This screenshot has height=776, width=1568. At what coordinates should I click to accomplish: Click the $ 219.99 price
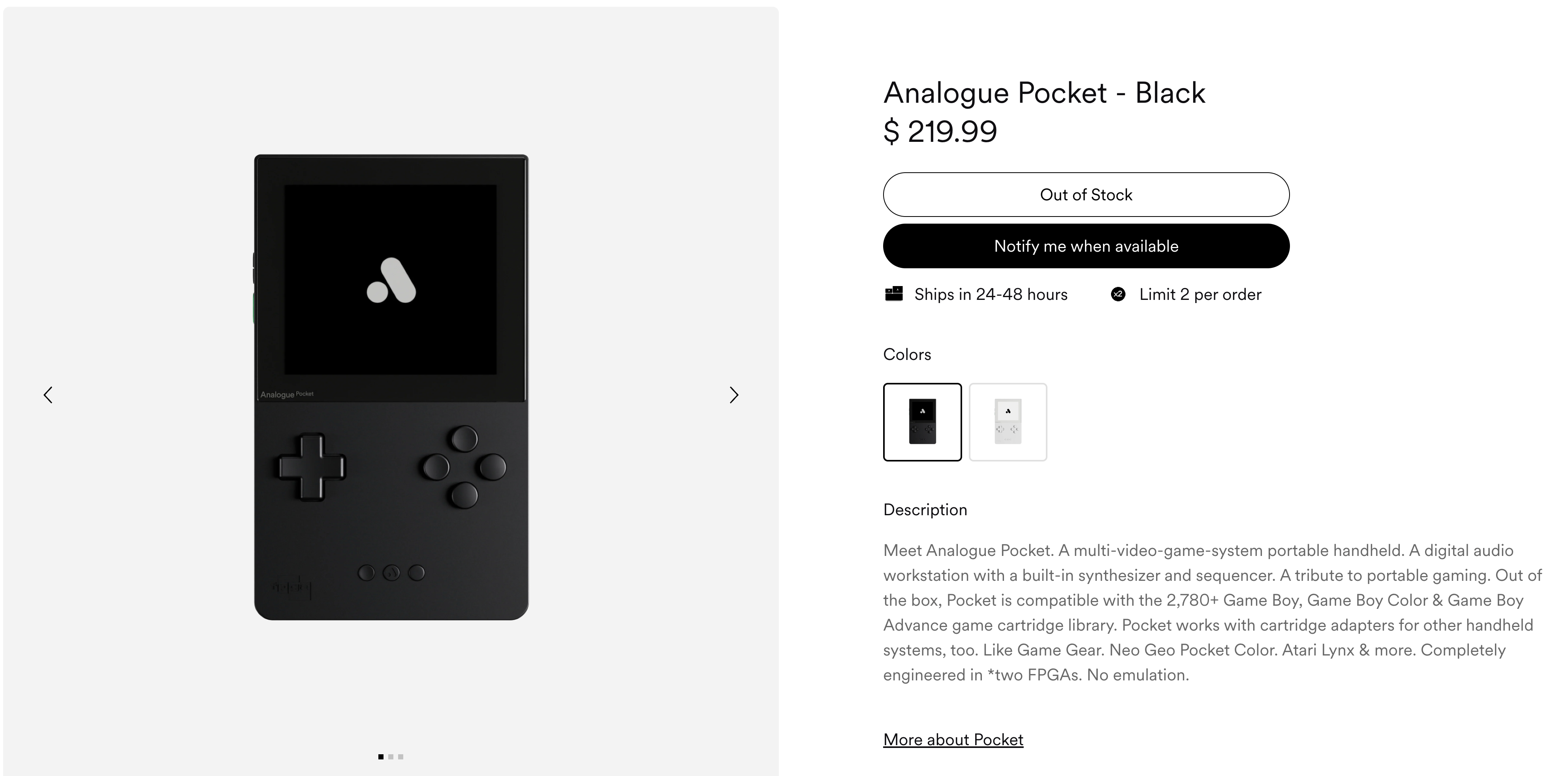940,132
